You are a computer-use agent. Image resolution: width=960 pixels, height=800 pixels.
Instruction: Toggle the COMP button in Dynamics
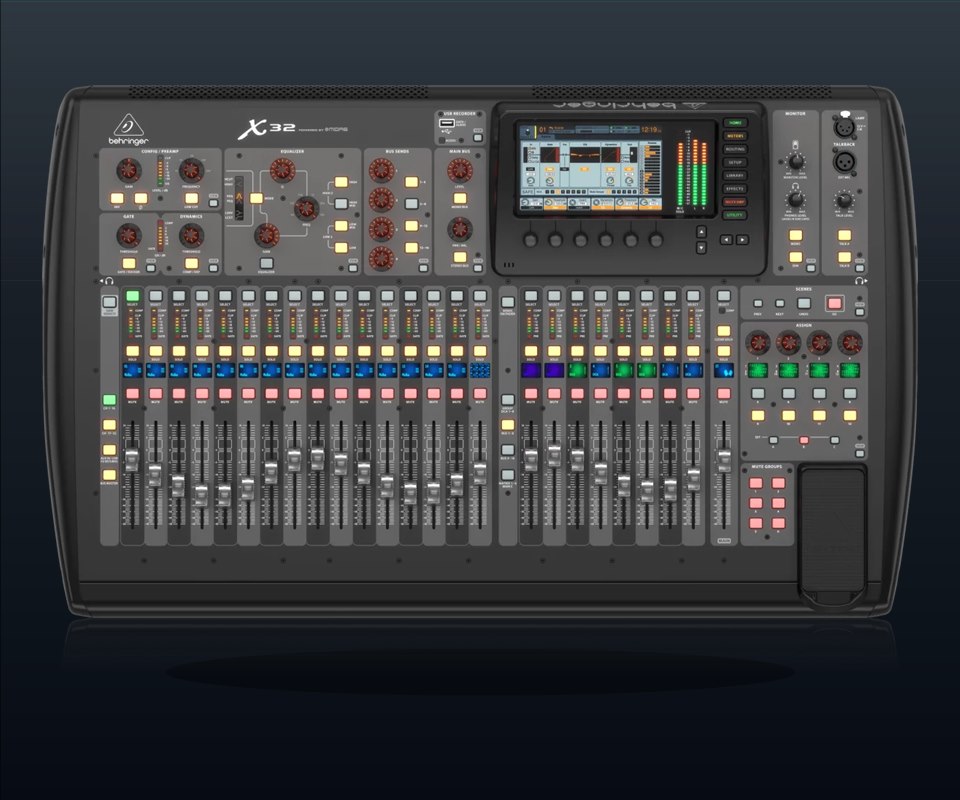pos(191,263)
